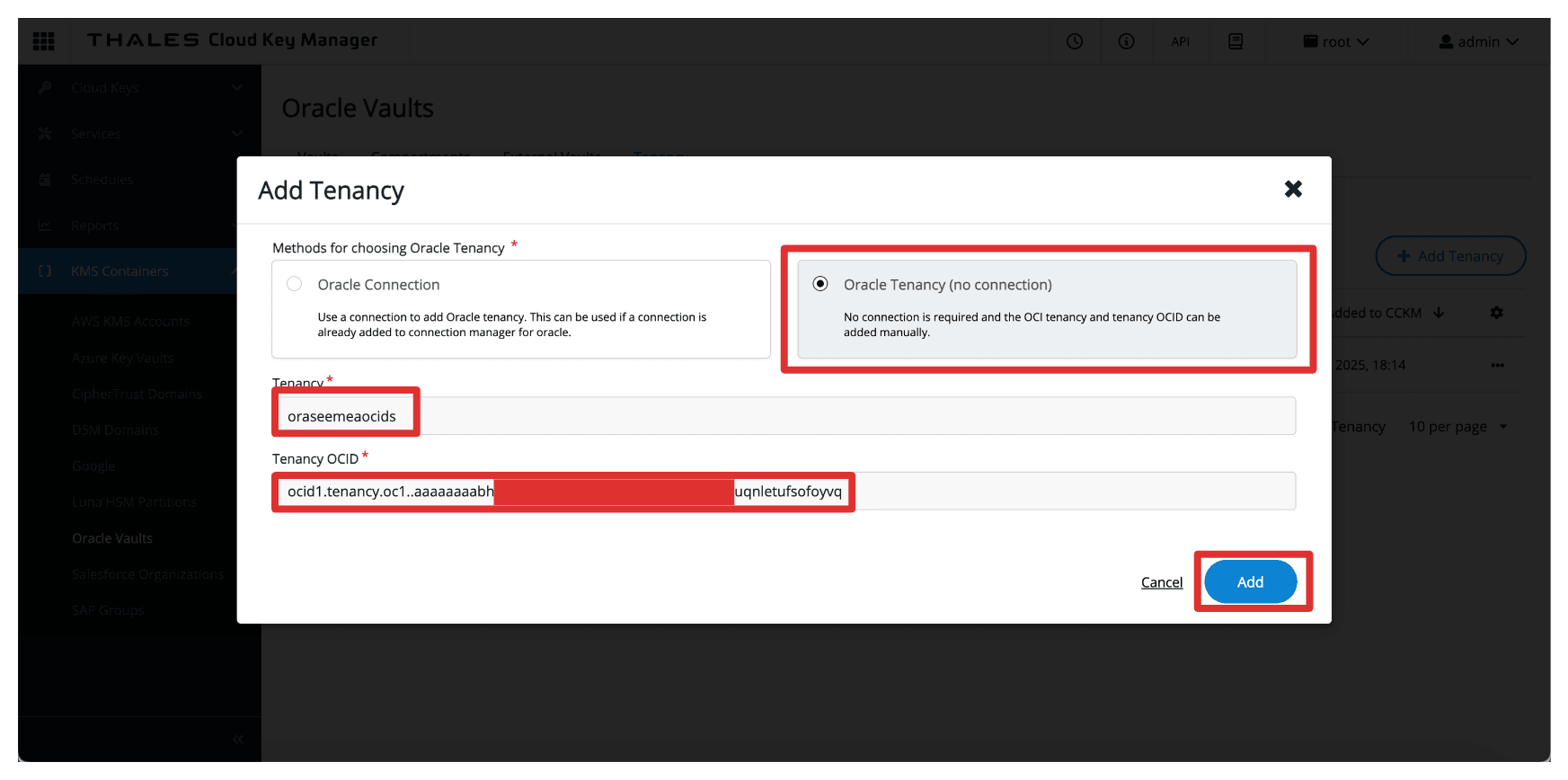
Task: Open Azure Key Vaults sidebar item
Action: [x=122, y=358]
